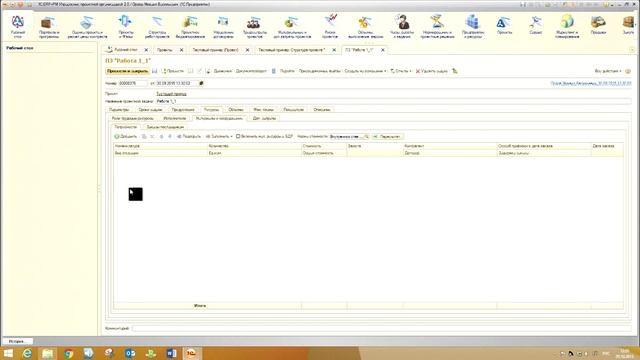Select the Параметры tab
The height and width of the screenshot is (360, 640).
point(119,110)
